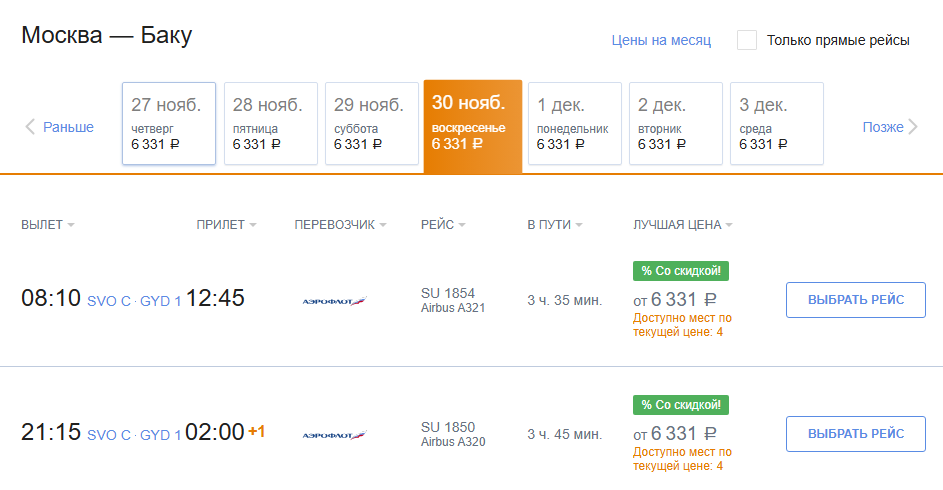
Task: Open SVO C · GYD 1 link of 08:10 flight
Action: click(134, 301)
